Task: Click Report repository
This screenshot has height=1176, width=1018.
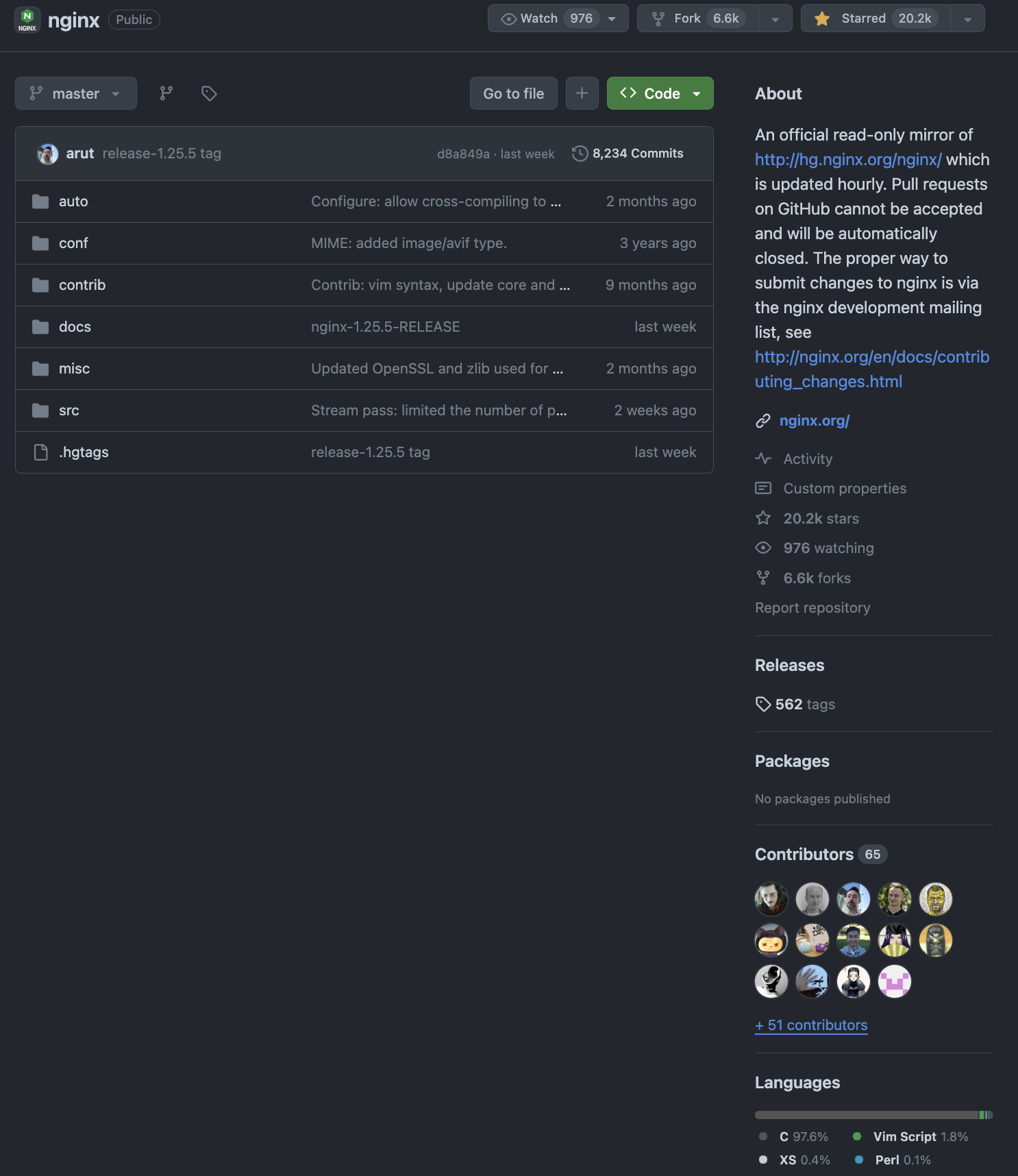Action: [x=812, y=608]
